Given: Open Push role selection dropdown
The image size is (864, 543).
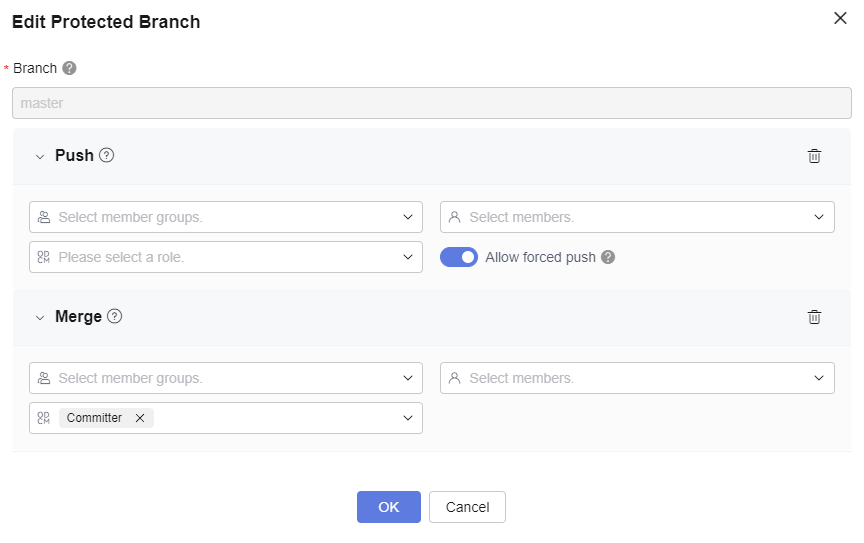Looking at the screenshot, I should point(225,257).
